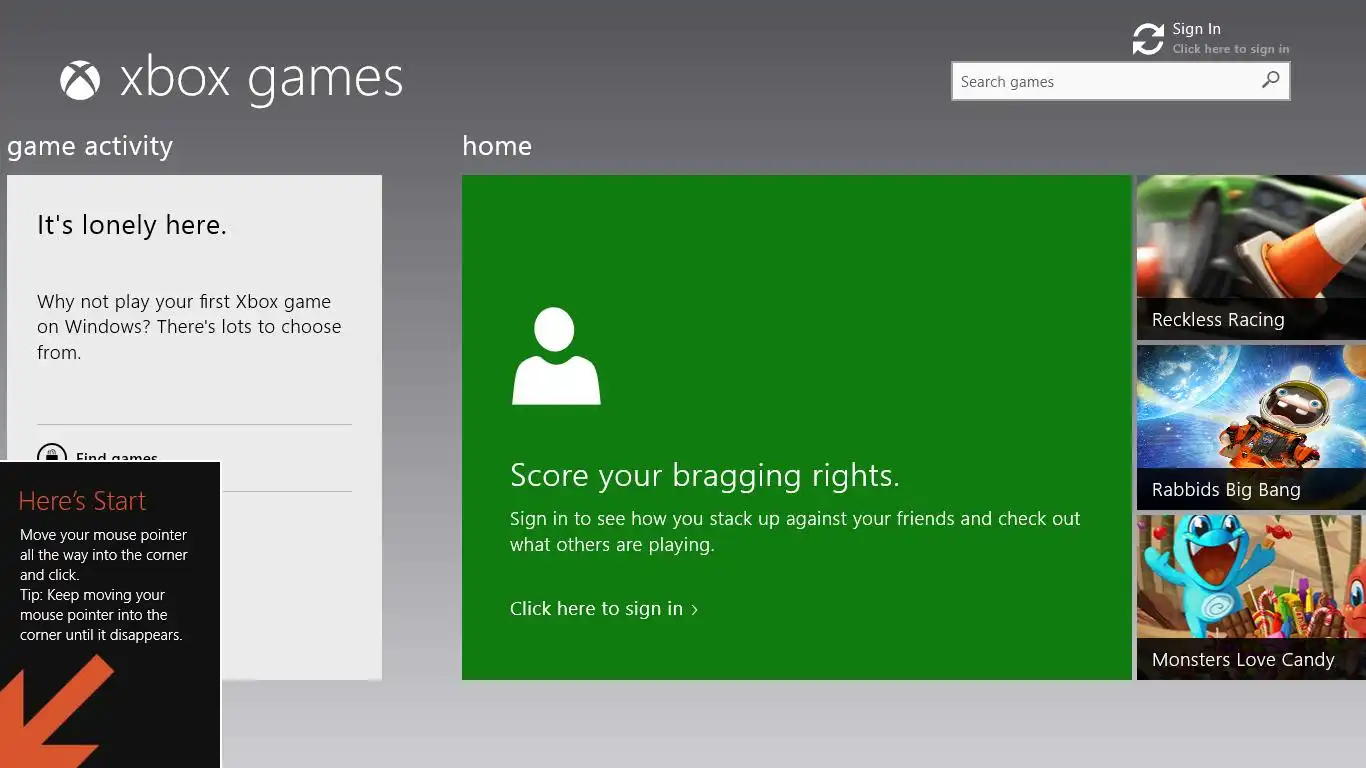Open the Reckless Racing game tile
This screenshot has width=1366, height=768.
point(1251,258)
